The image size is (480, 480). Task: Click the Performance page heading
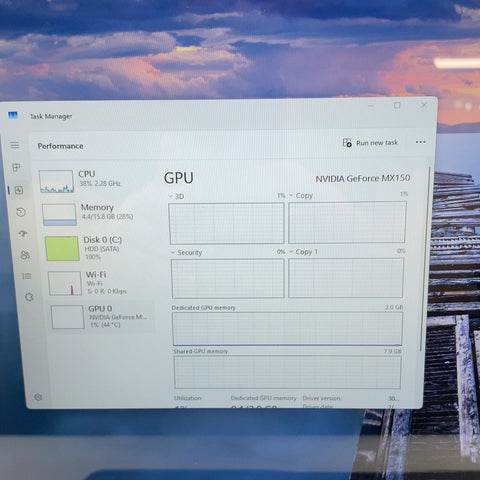pos(60,146)
